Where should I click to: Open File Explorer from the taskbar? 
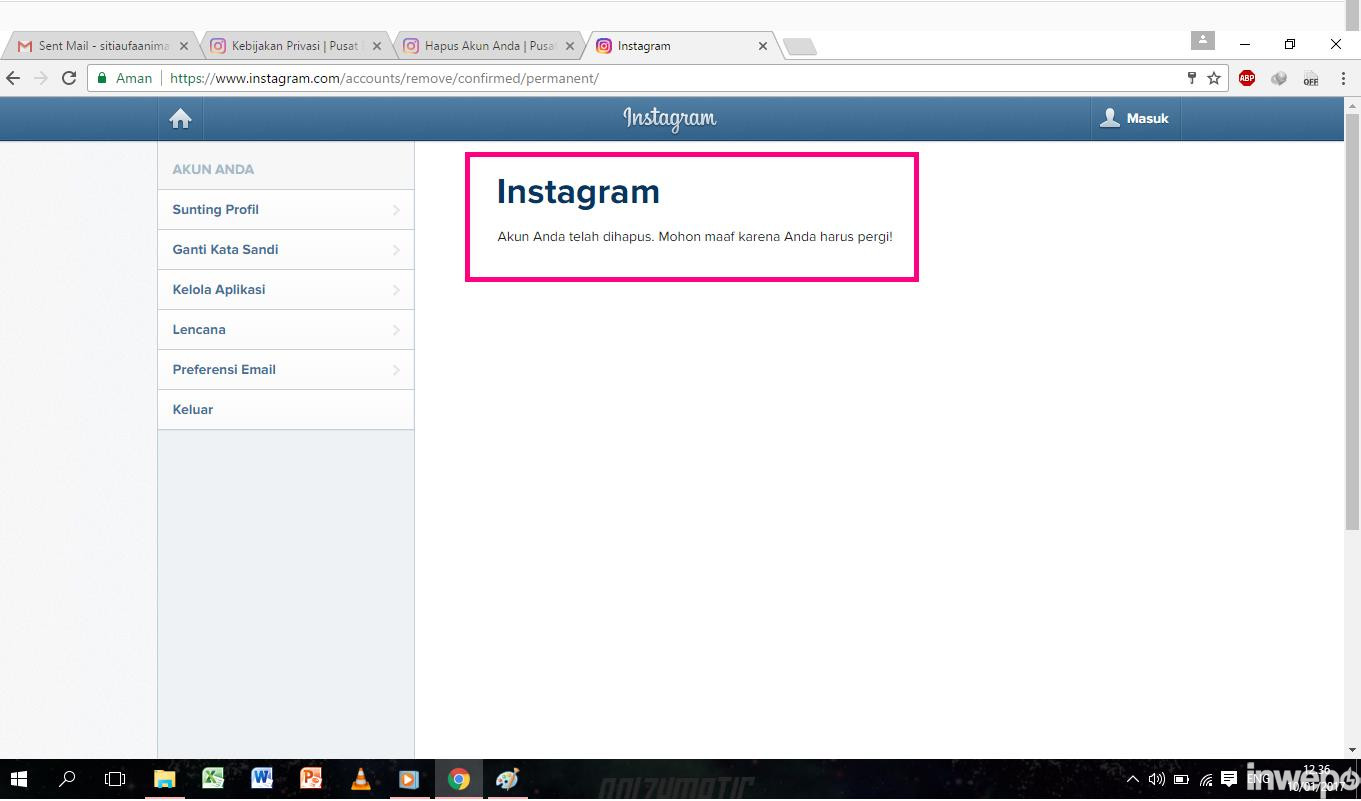click(x=164, y=779)
